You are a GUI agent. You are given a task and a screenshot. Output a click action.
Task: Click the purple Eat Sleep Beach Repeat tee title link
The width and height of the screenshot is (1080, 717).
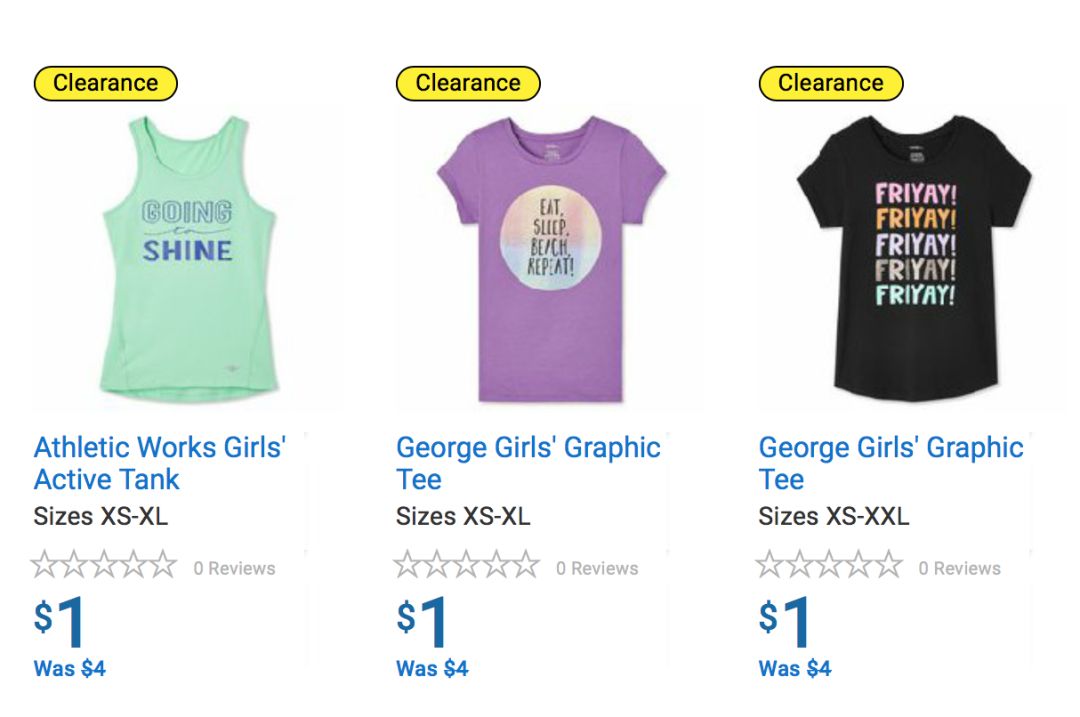[x=528, y=463]
